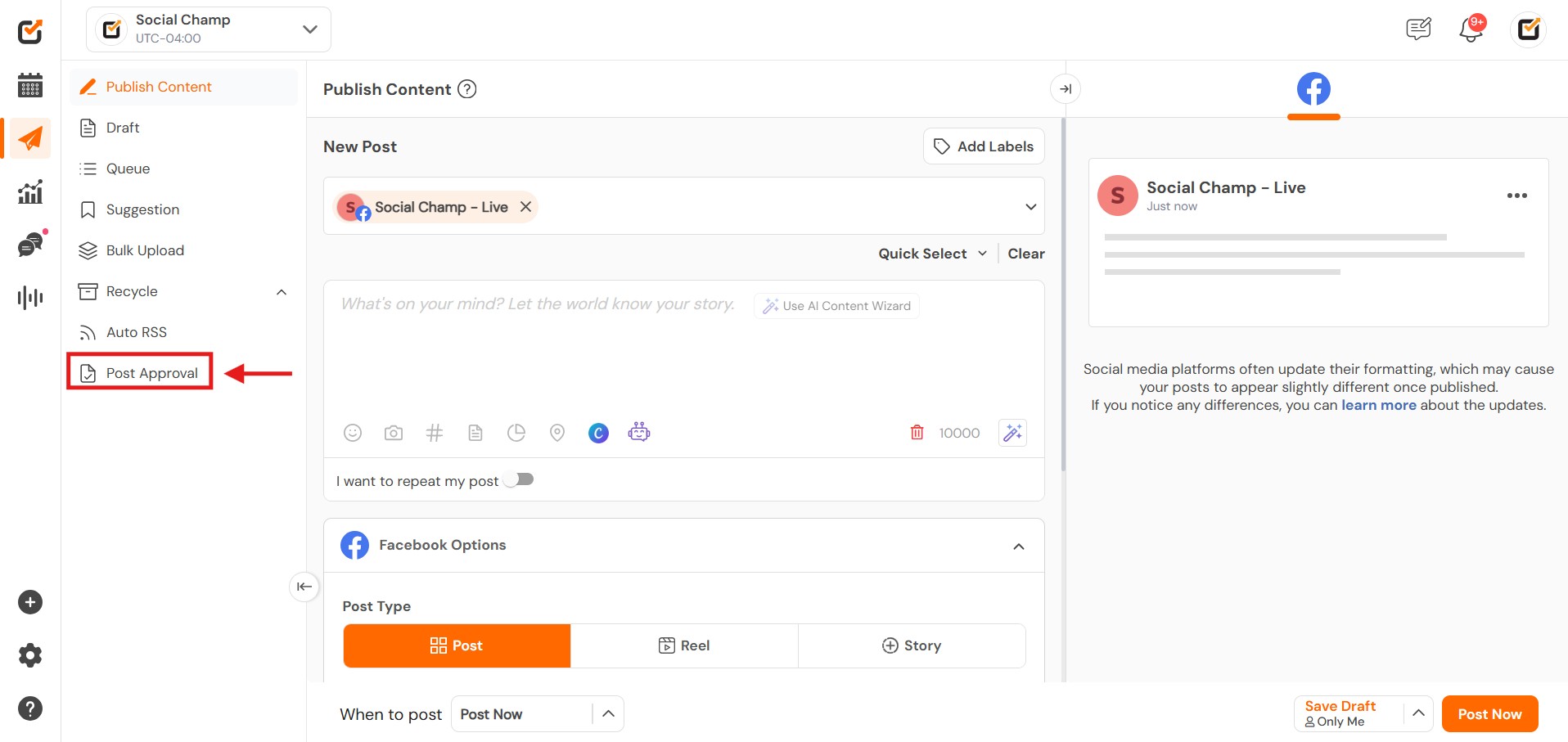The height and width of the screenshot is (742, 1568).
Task: Open the Quick Select dropdown
Action: pos(932,254)
